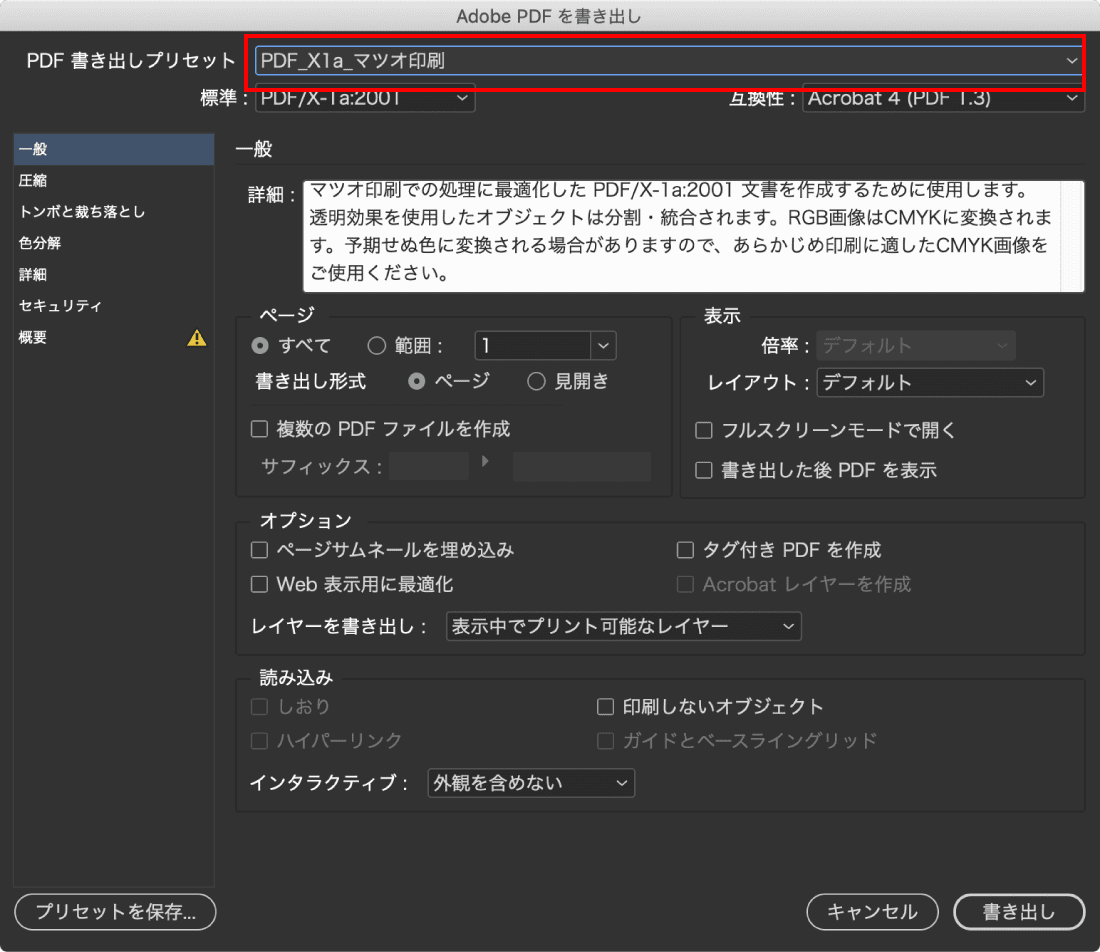
Task: Choose the 見開き export format radio button
Action: pos(536,381)
